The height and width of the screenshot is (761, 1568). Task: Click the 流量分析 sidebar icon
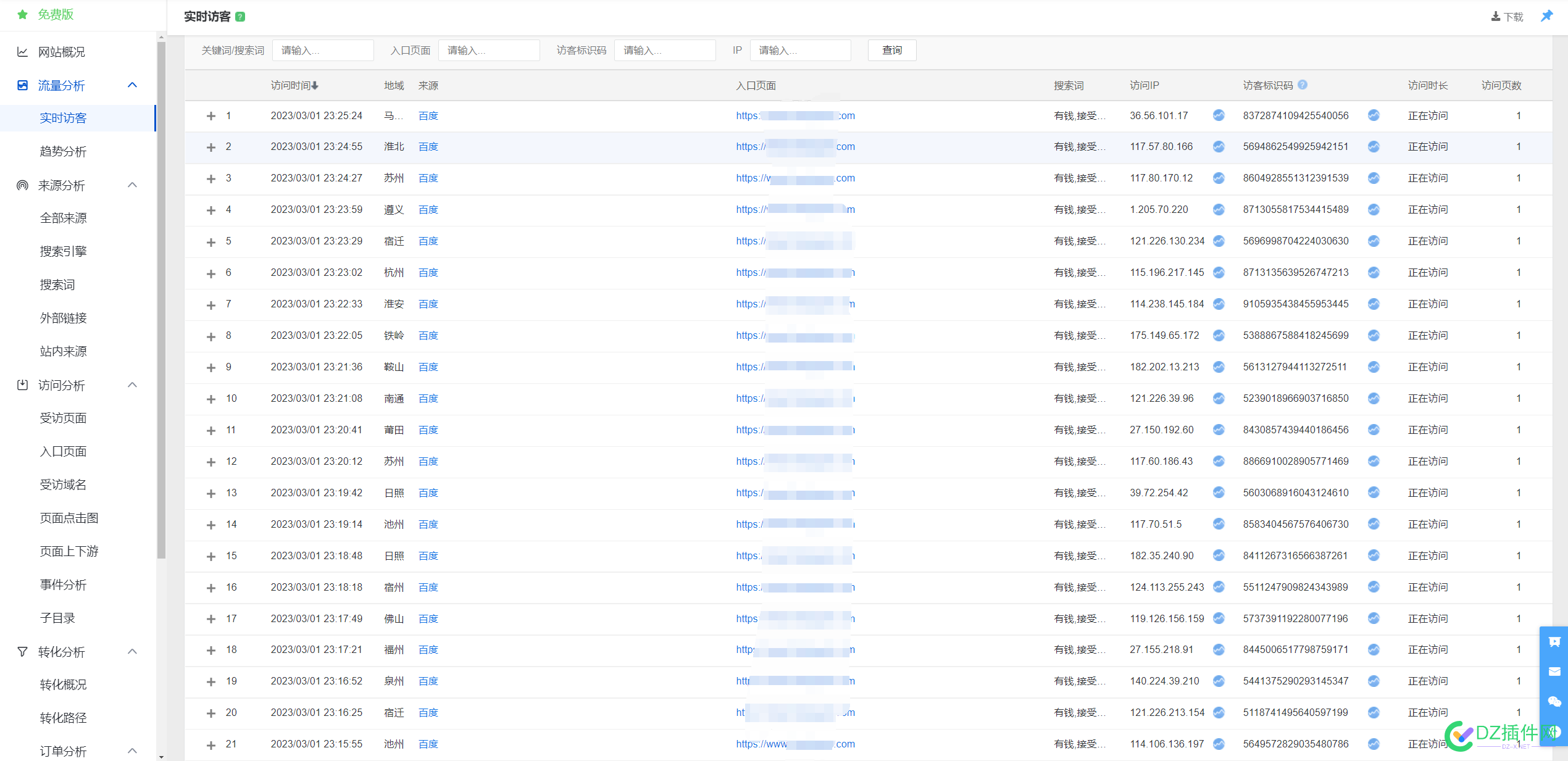pyautogui.click(x=22, y=85)
